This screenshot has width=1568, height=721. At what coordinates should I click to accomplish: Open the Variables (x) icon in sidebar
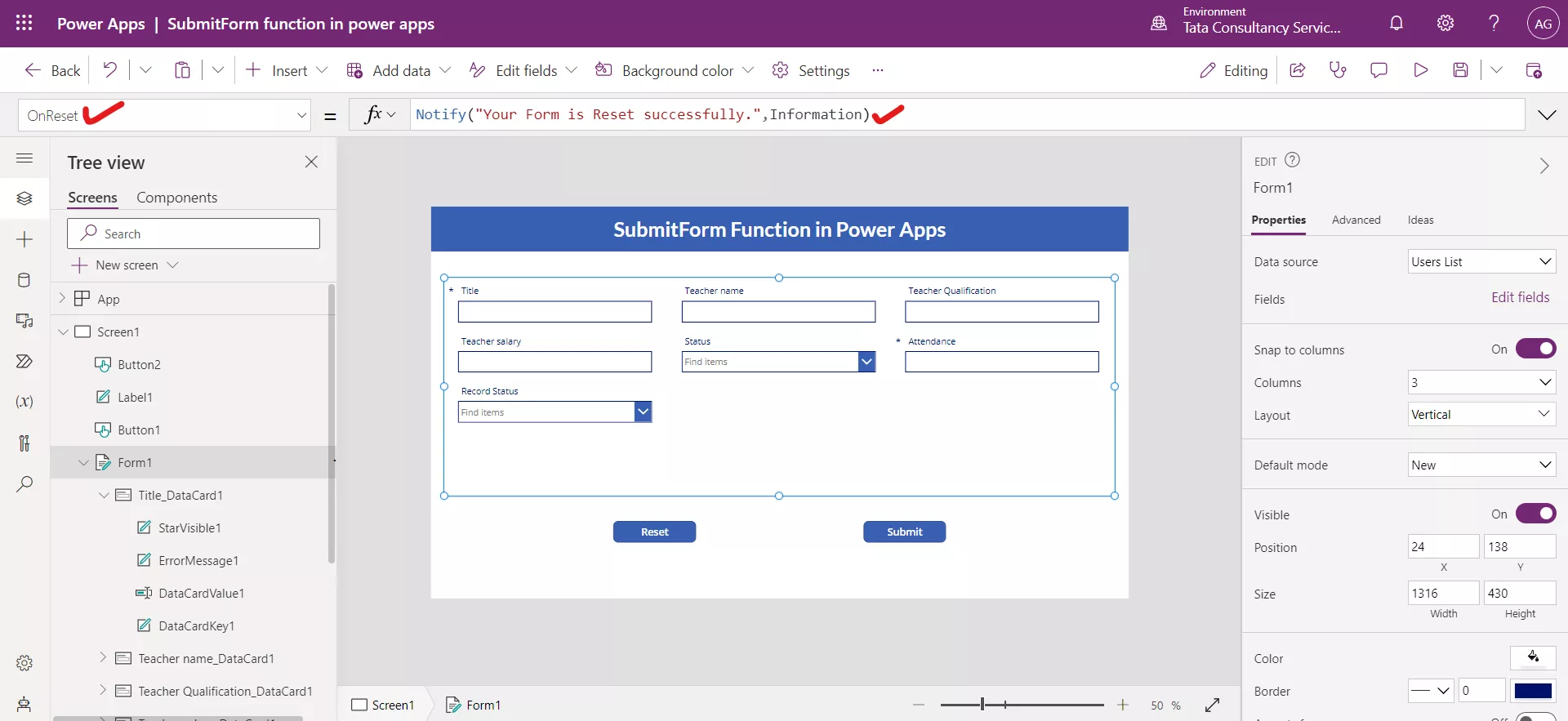pos(24,402)
